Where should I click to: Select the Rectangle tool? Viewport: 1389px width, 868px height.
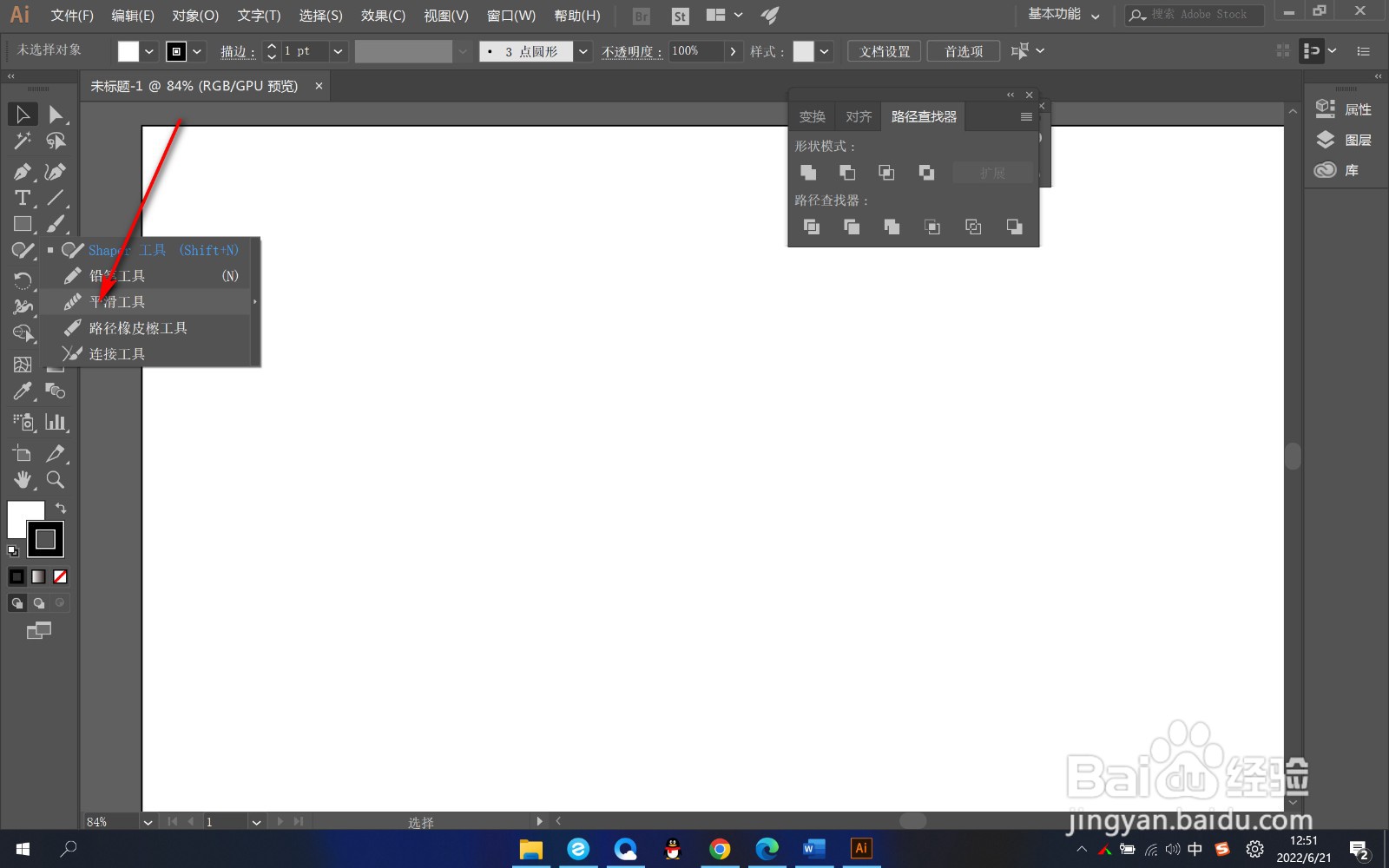pos(23,224)
